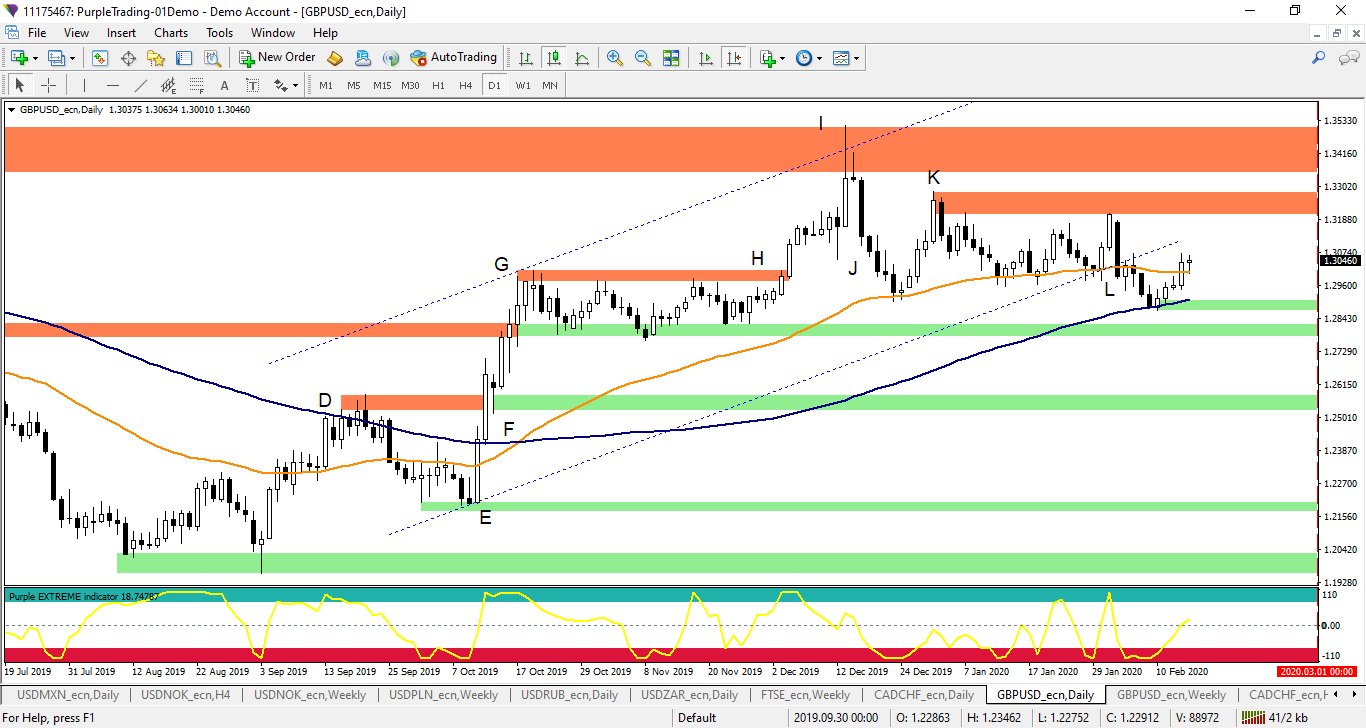Switch timeframe to M1
The width and height of the screenshot is (1366, 728).
tap(326, 85)
